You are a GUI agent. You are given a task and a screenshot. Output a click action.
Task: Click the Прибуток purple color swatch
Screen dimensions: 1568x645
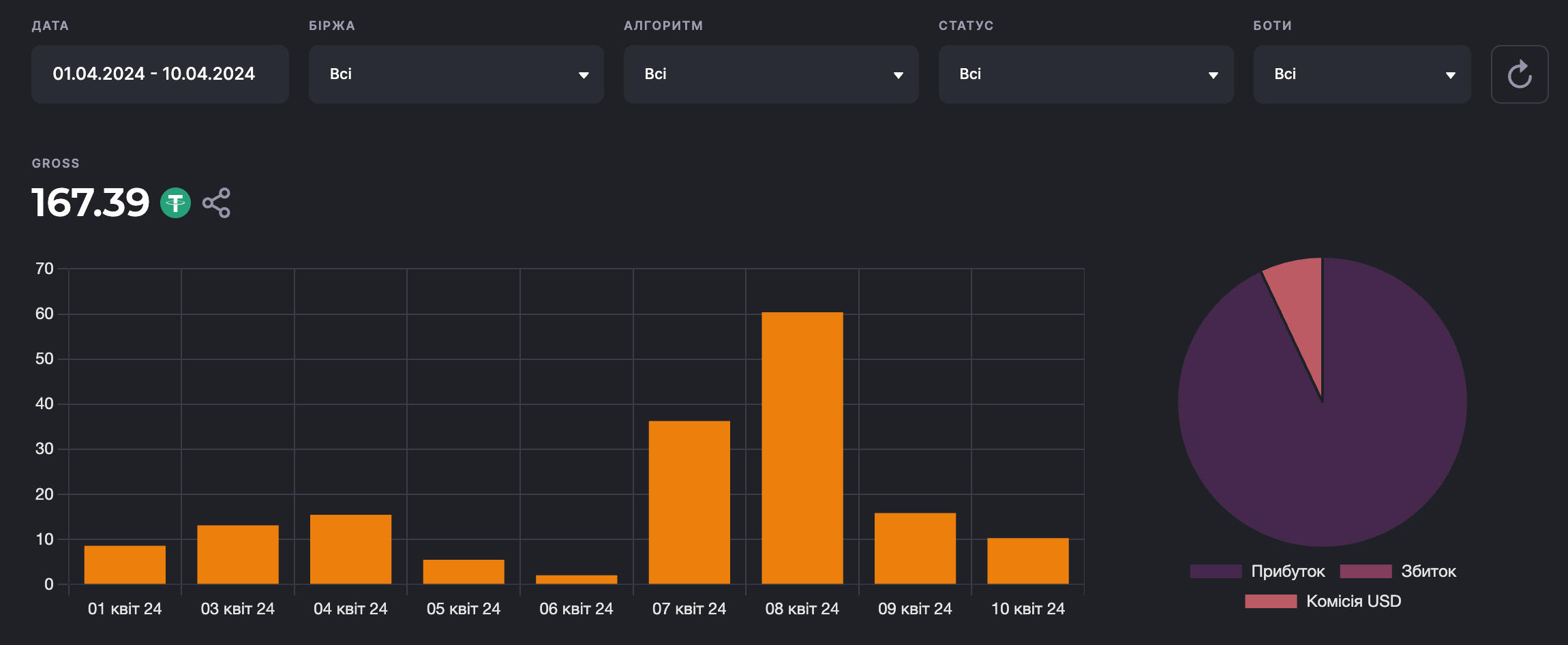point(1216,571)
